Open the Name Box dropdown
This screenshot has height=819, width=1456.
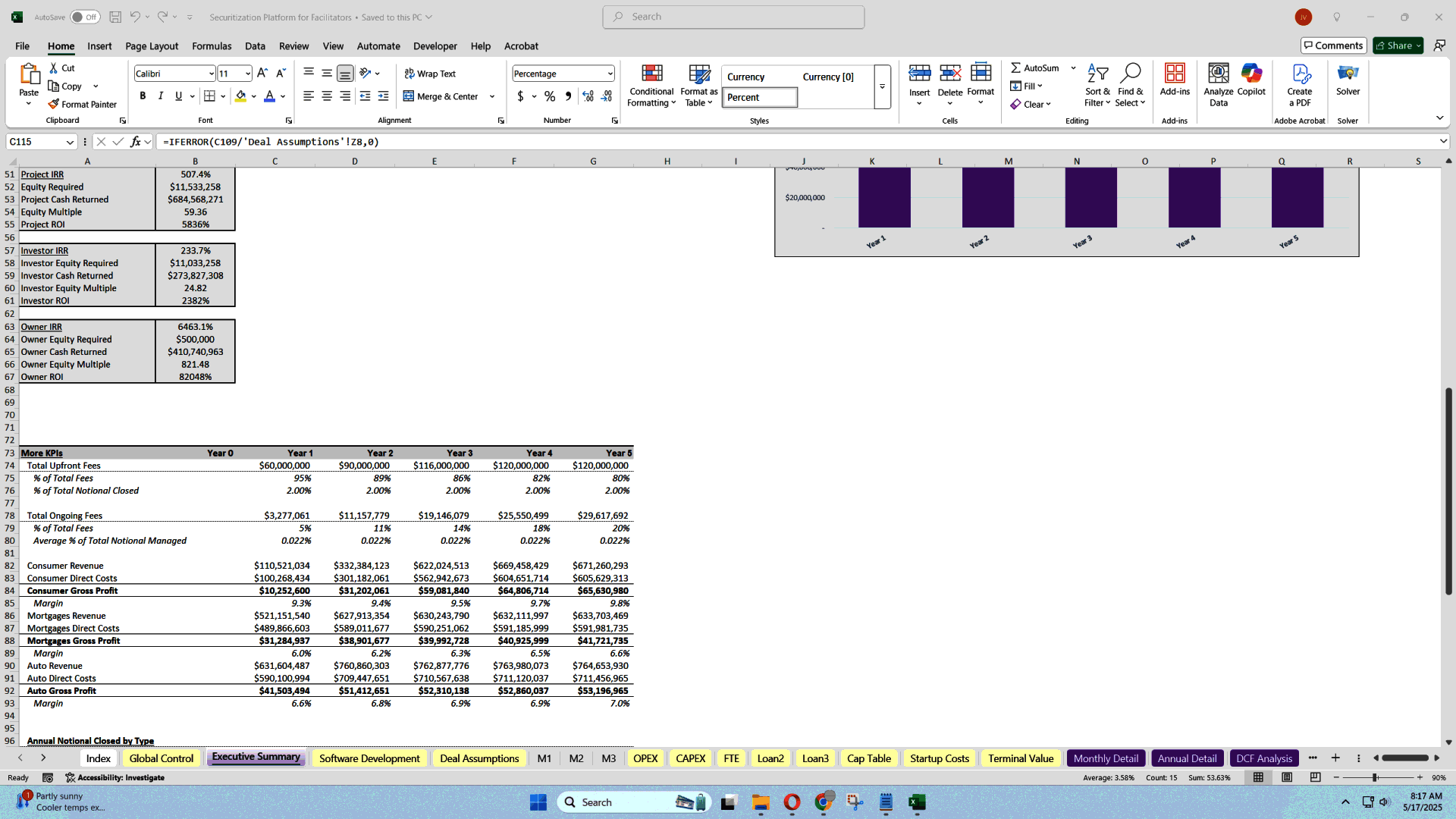[70, 142]
